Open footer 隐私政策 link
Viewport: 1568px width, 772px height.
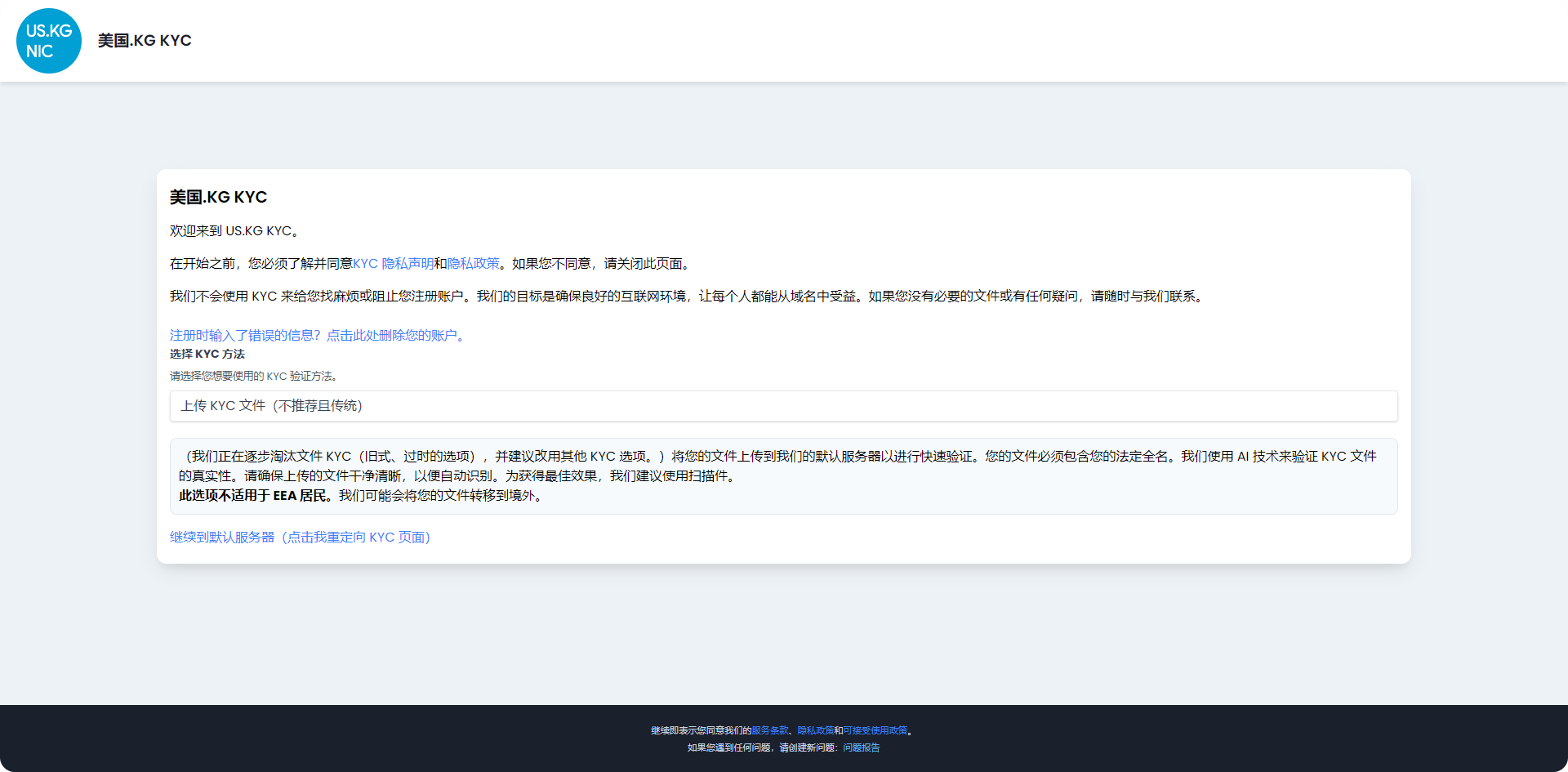tap(816, 730)
